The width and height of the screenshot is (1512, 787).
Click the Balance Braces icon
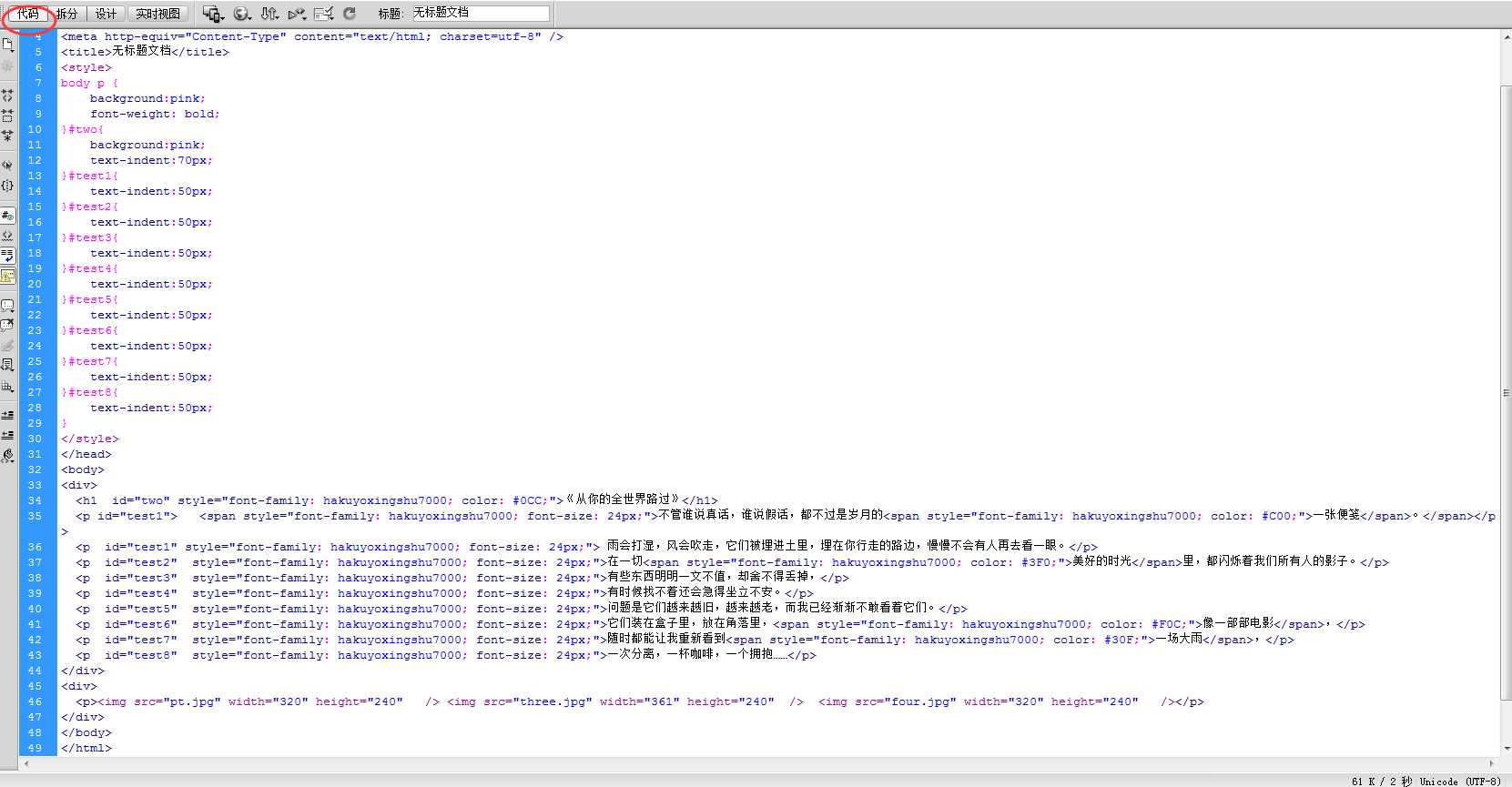pyautogui.click(x=7, y=186)
